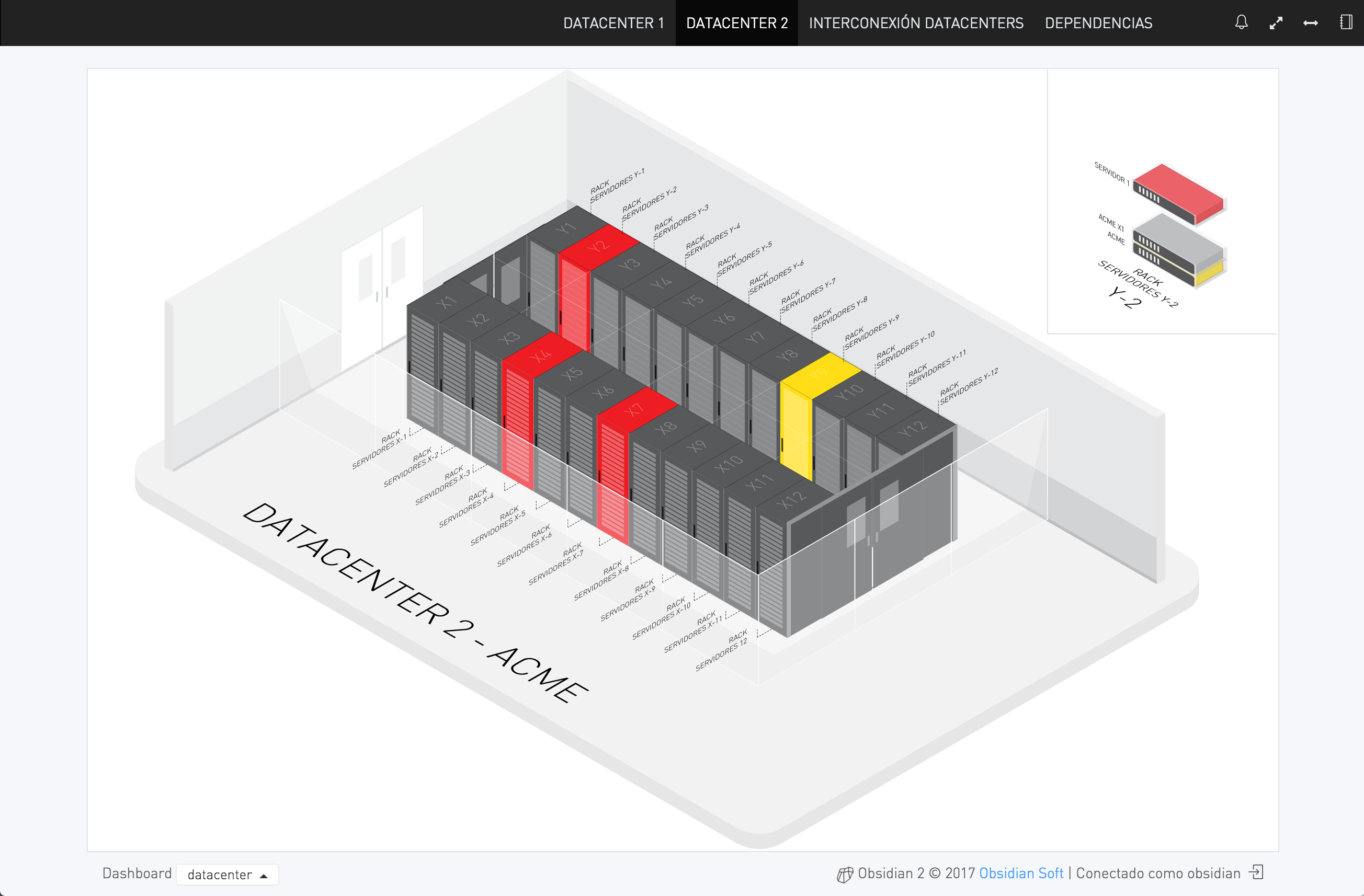Open the notifications bell icon

click(1241, 22)
